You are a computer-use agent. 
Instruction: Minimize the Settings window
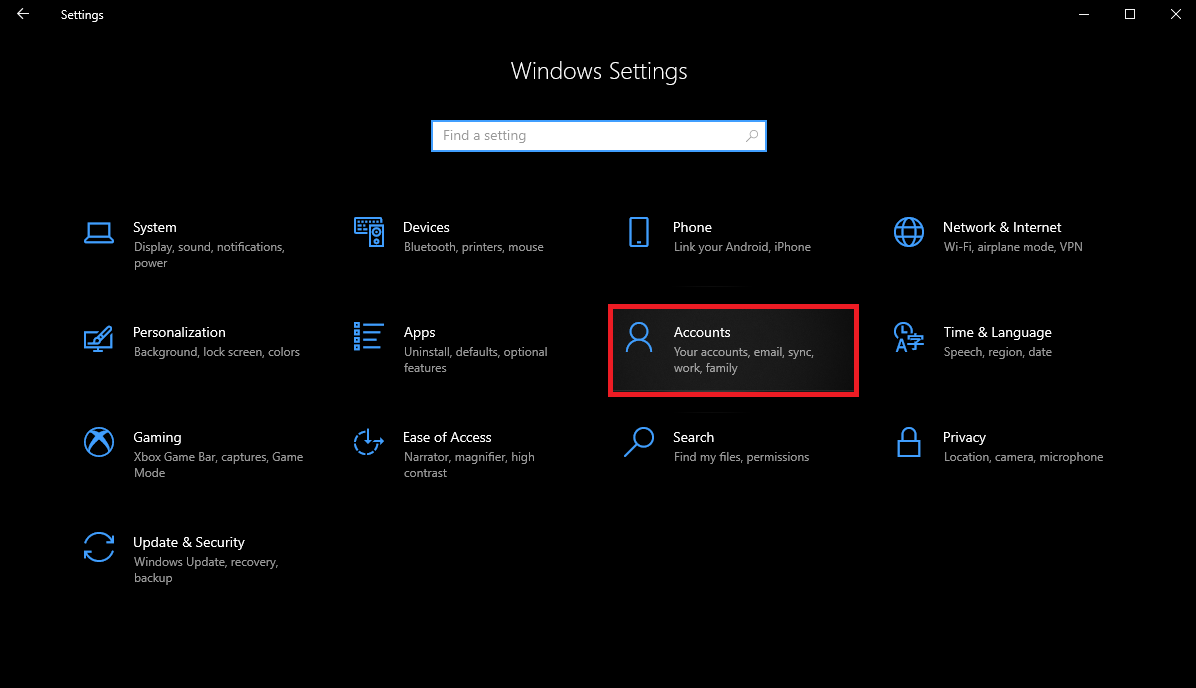pos(1084,14)
